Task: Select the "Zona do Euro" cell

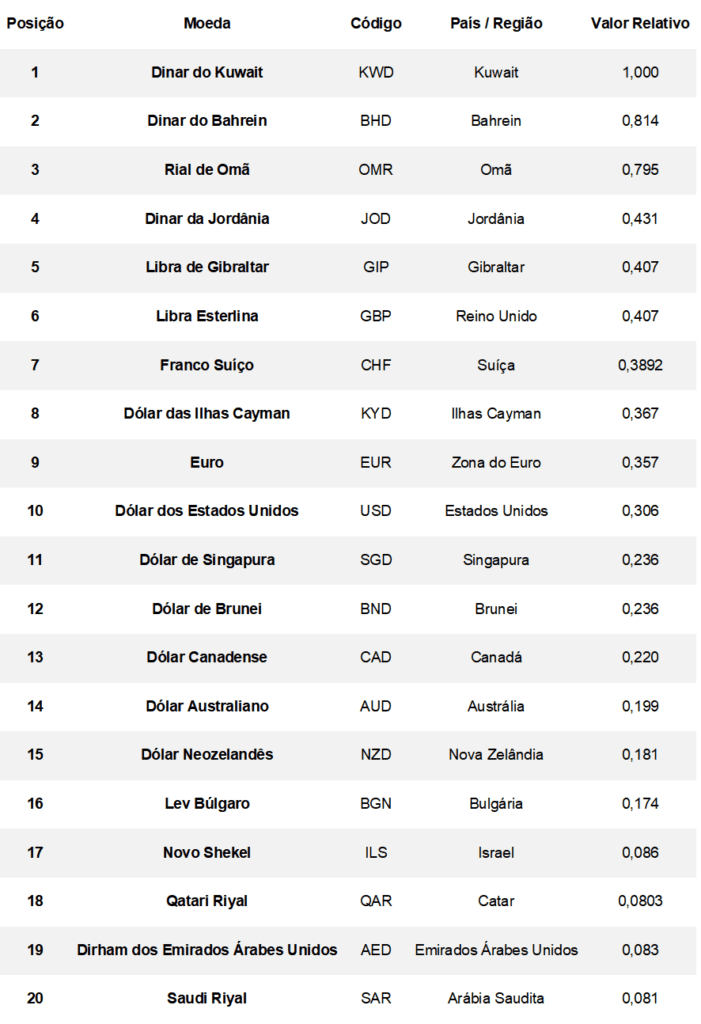Action: tap(496, 462)
